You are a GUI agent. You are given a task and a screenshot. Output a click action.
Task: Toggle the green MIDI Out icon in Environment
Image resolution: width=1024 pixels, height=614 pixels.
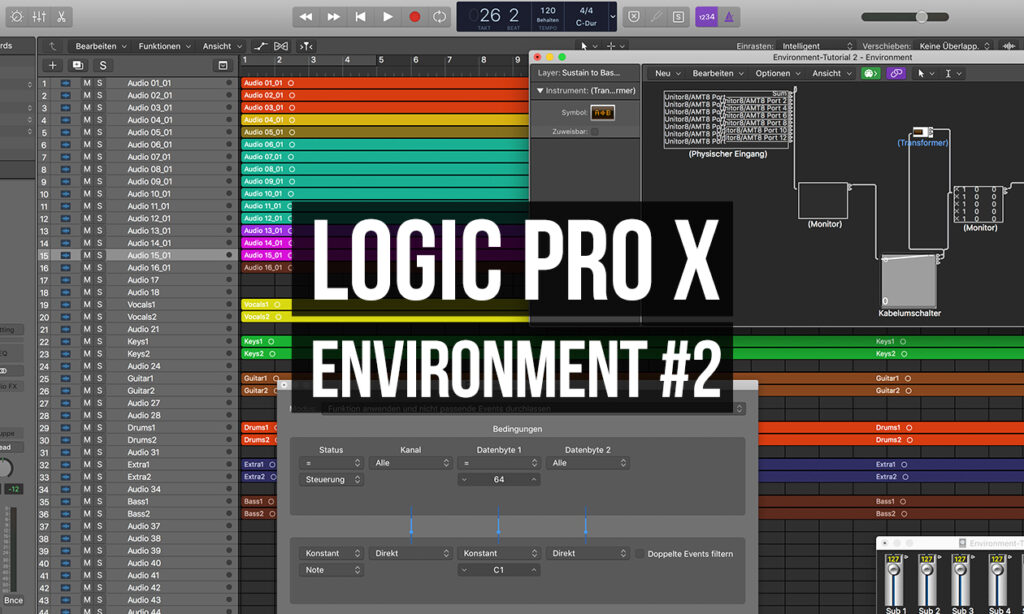[871, 74]
